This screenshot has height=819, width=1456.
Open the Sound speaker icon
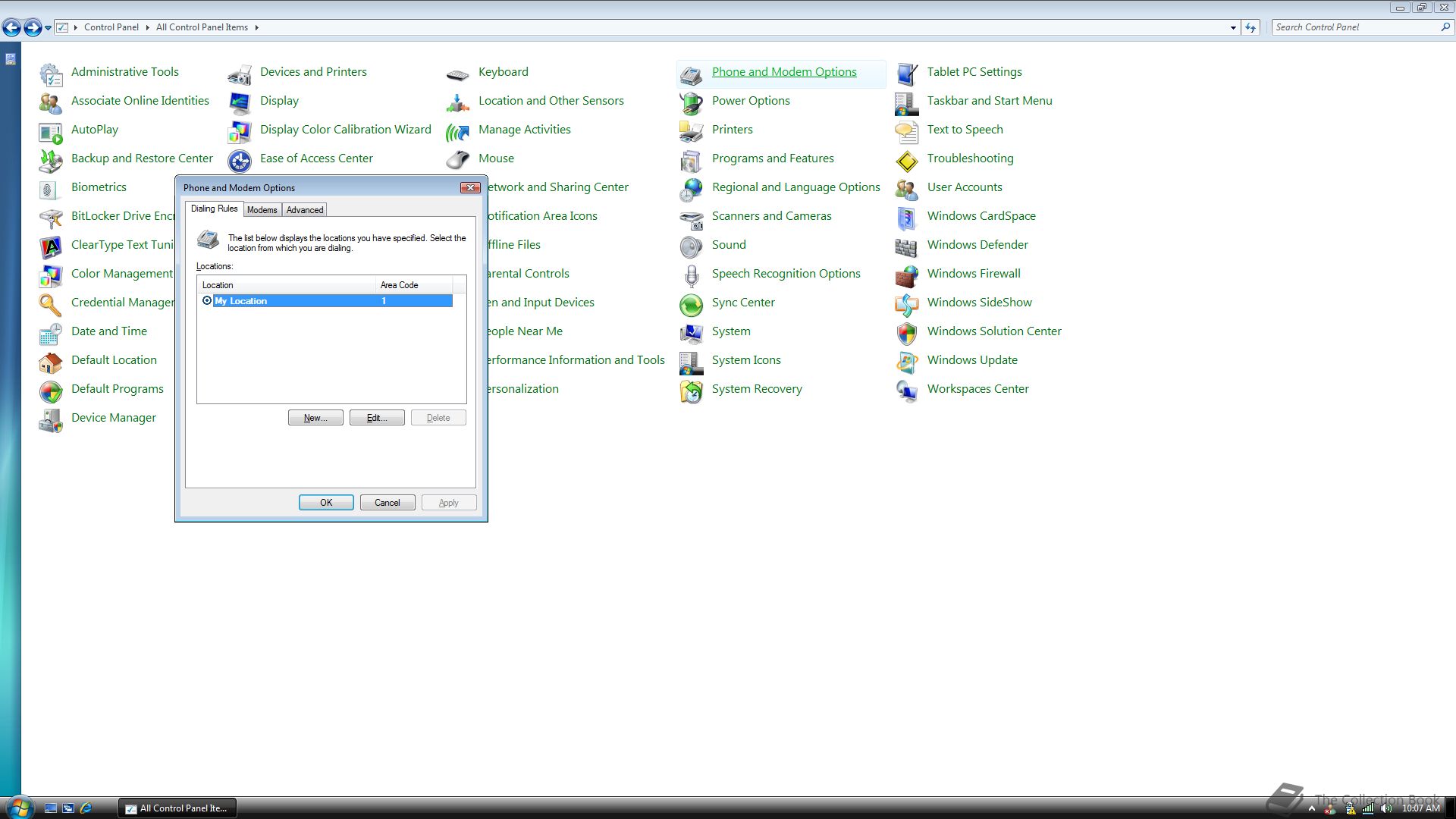[692, 247]
